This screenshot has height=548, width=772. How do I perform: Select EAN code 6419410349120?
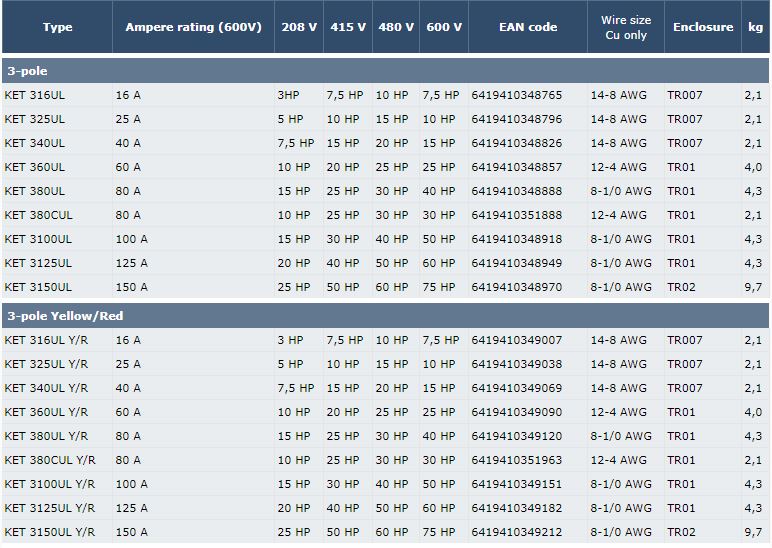tap(516, 436)
